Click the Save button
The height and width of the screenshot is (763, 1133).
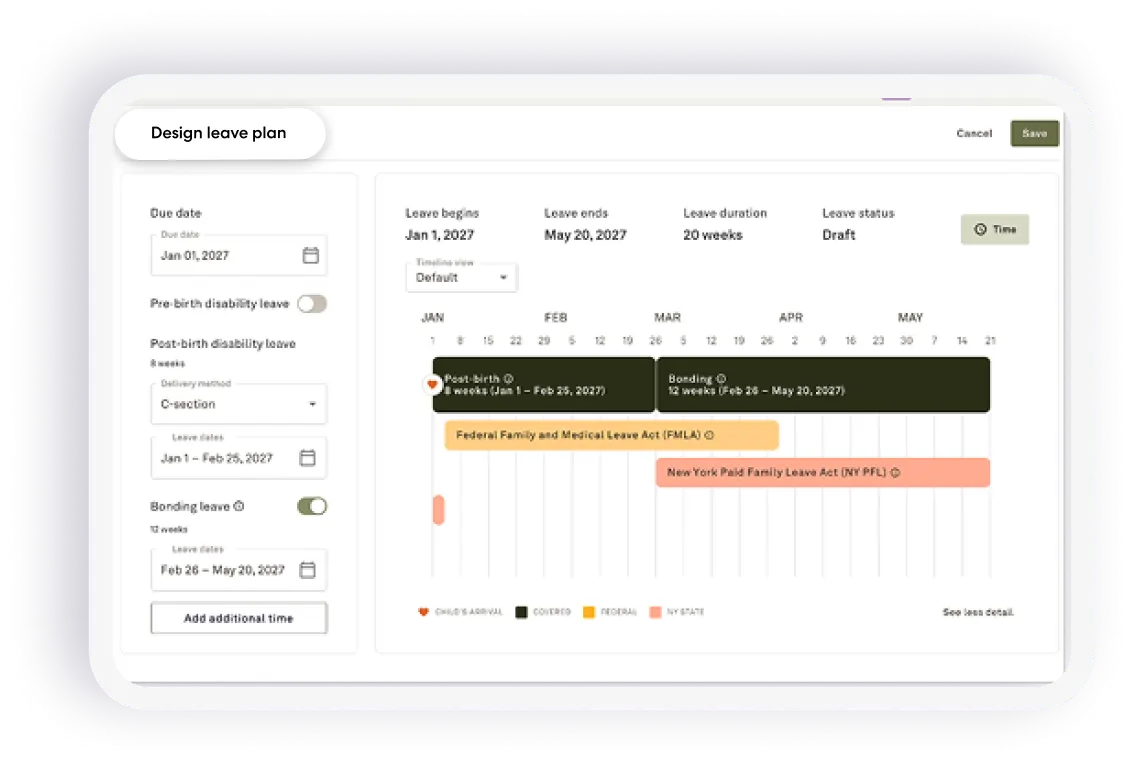pyautogui.click(x=1035, y=133)
